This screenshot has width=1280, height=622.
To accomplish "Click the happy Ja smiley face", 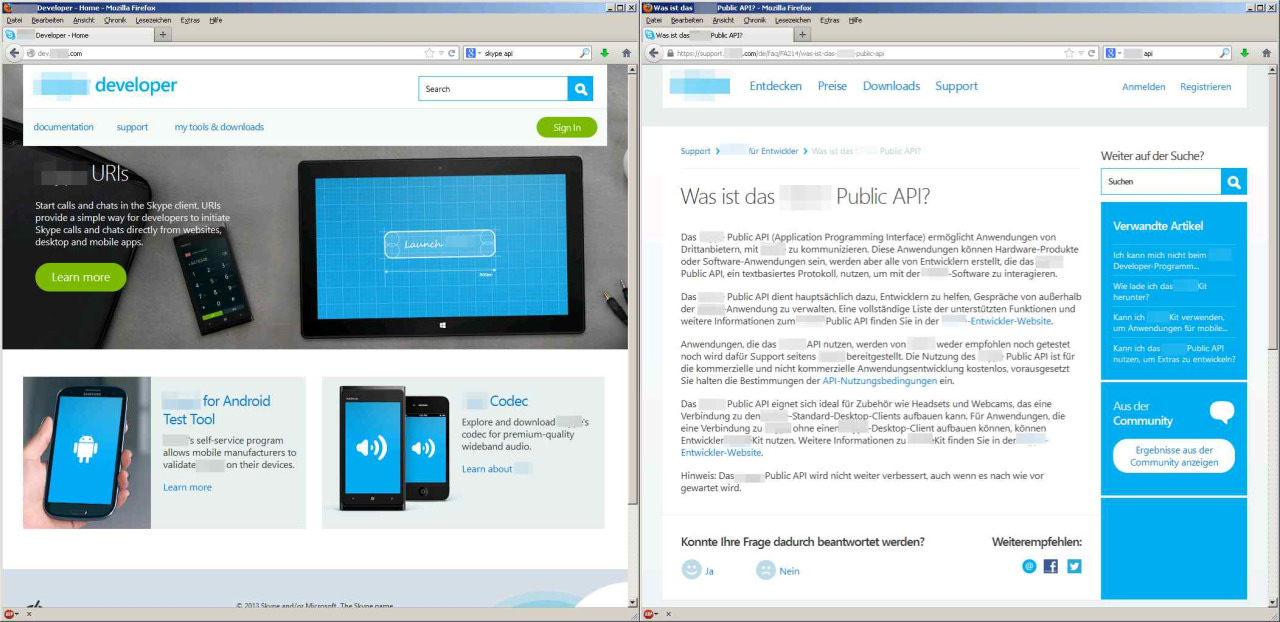I will click(691, 570).
